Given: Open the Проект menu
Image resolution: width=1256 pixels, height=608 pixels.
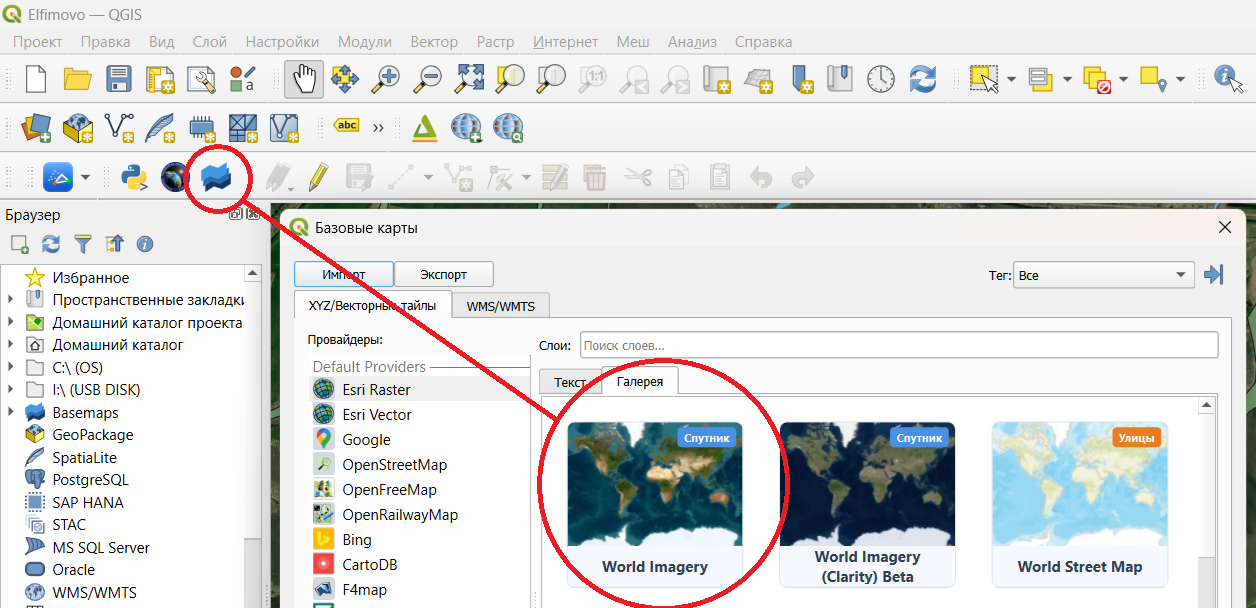Looking at the screenshot, I should pyautogui.click(x=37, y=41).
